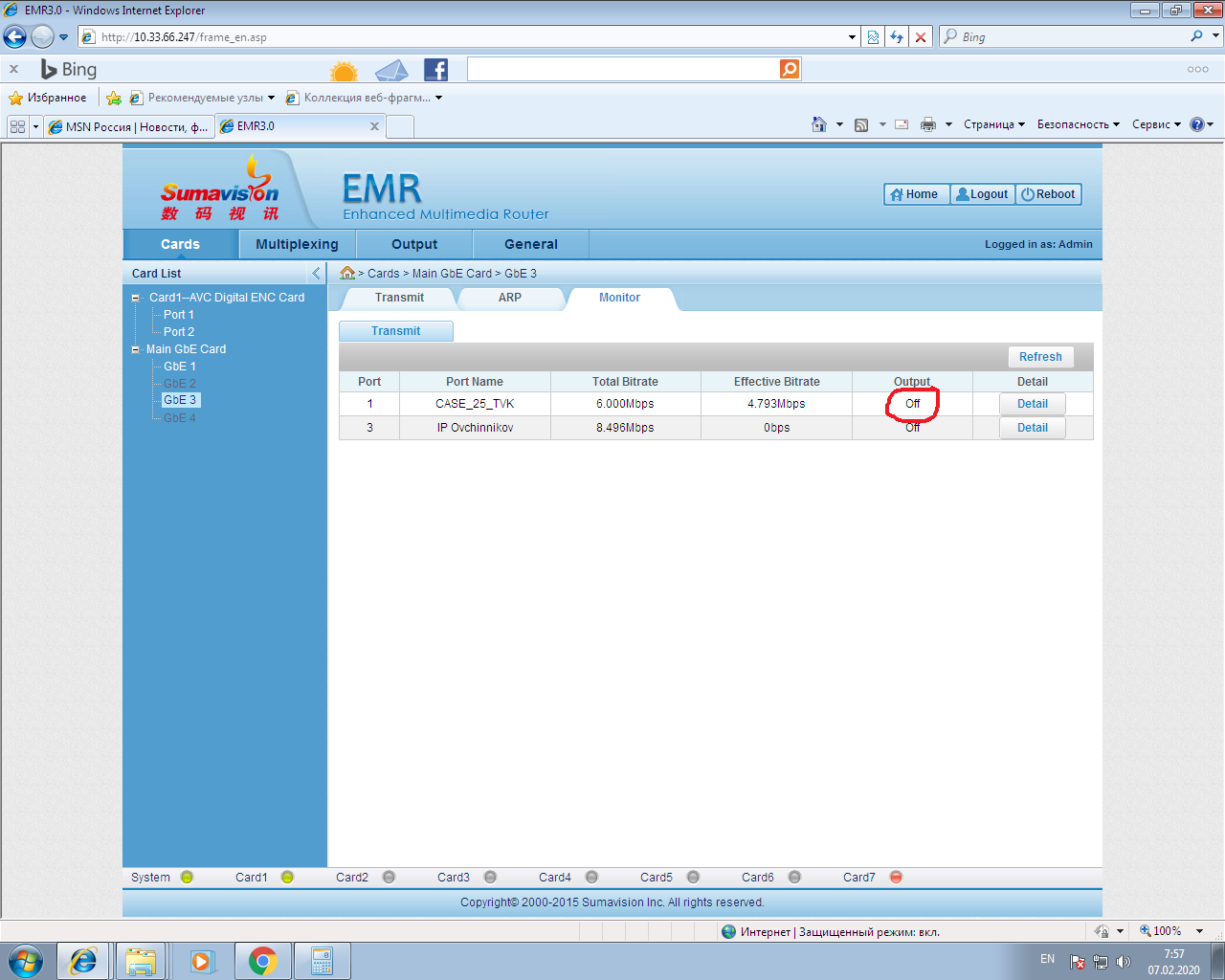This screenshot has height=980, width=1225.
Task: Open Windows Media Player from taskbar
Action: [x=201, y=961]
